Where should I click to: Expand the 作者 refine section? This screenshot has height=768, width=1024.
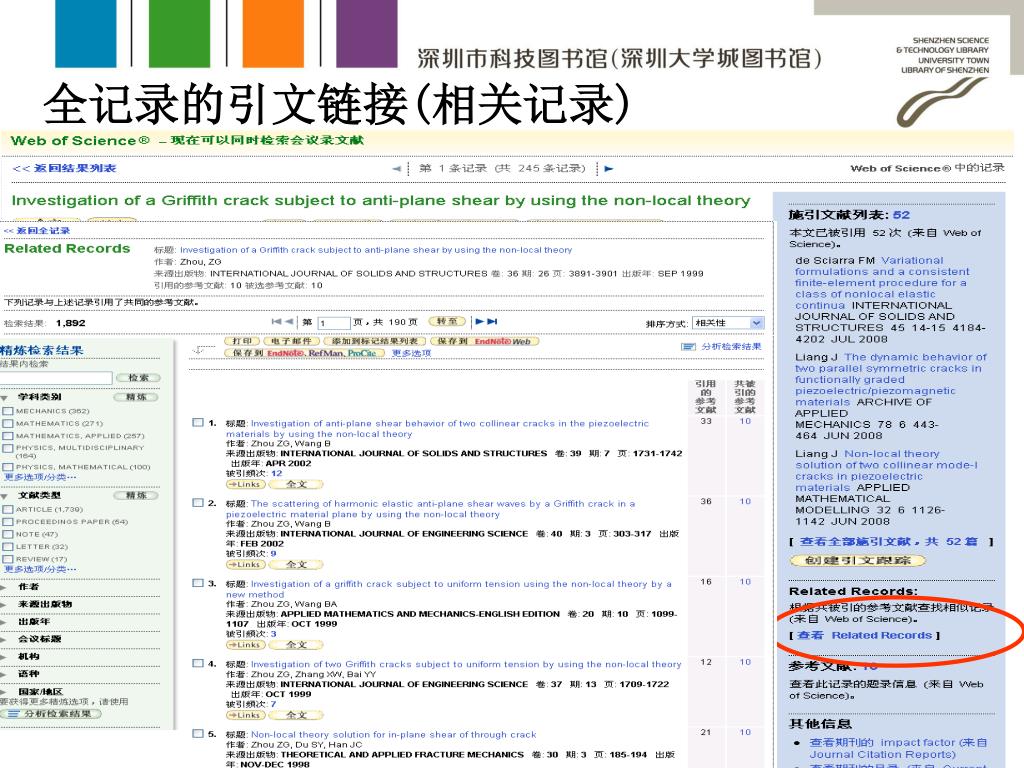pos(3,587)
